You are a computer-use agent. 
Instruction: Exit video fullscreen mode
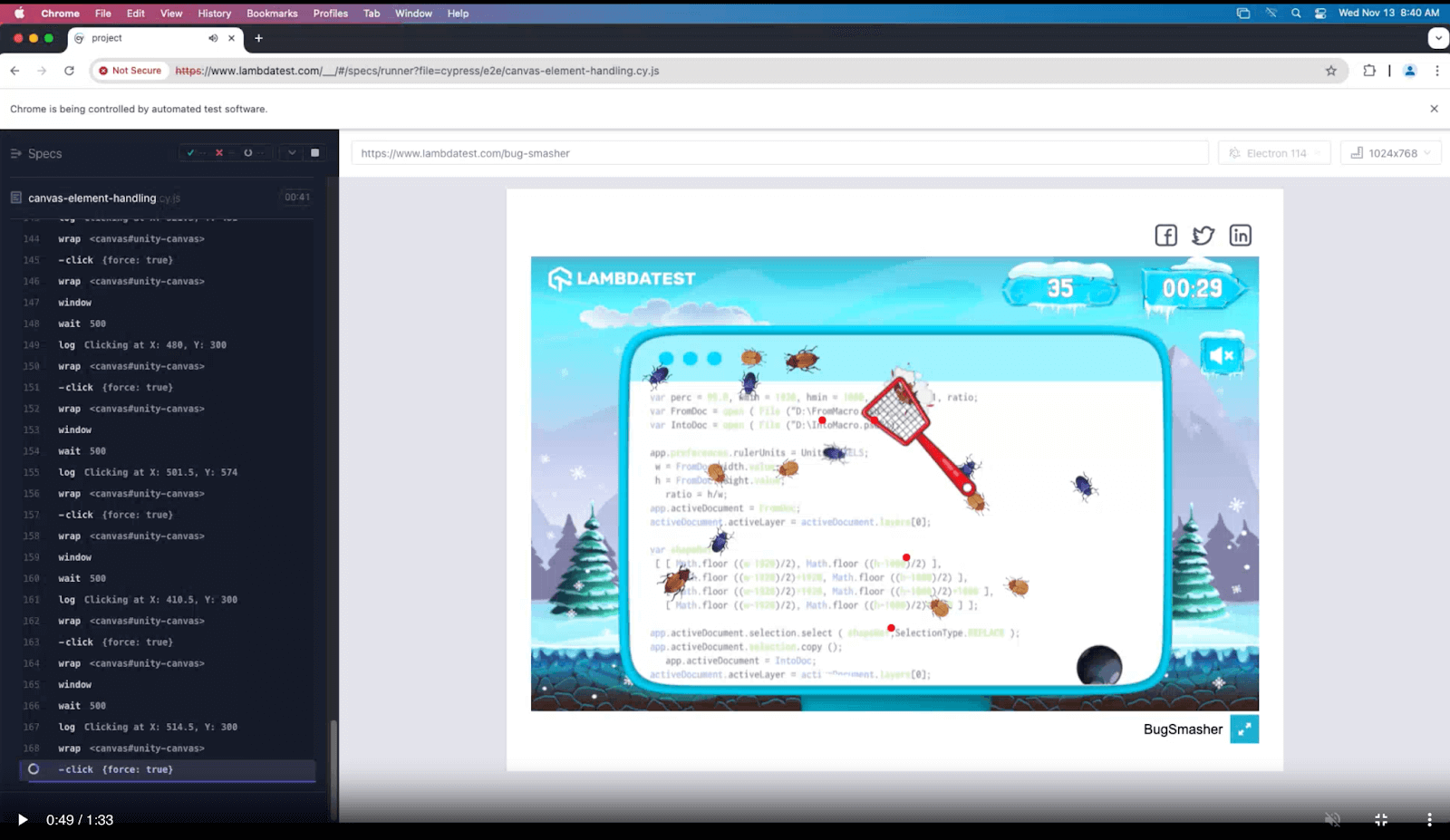[1381, 819]
